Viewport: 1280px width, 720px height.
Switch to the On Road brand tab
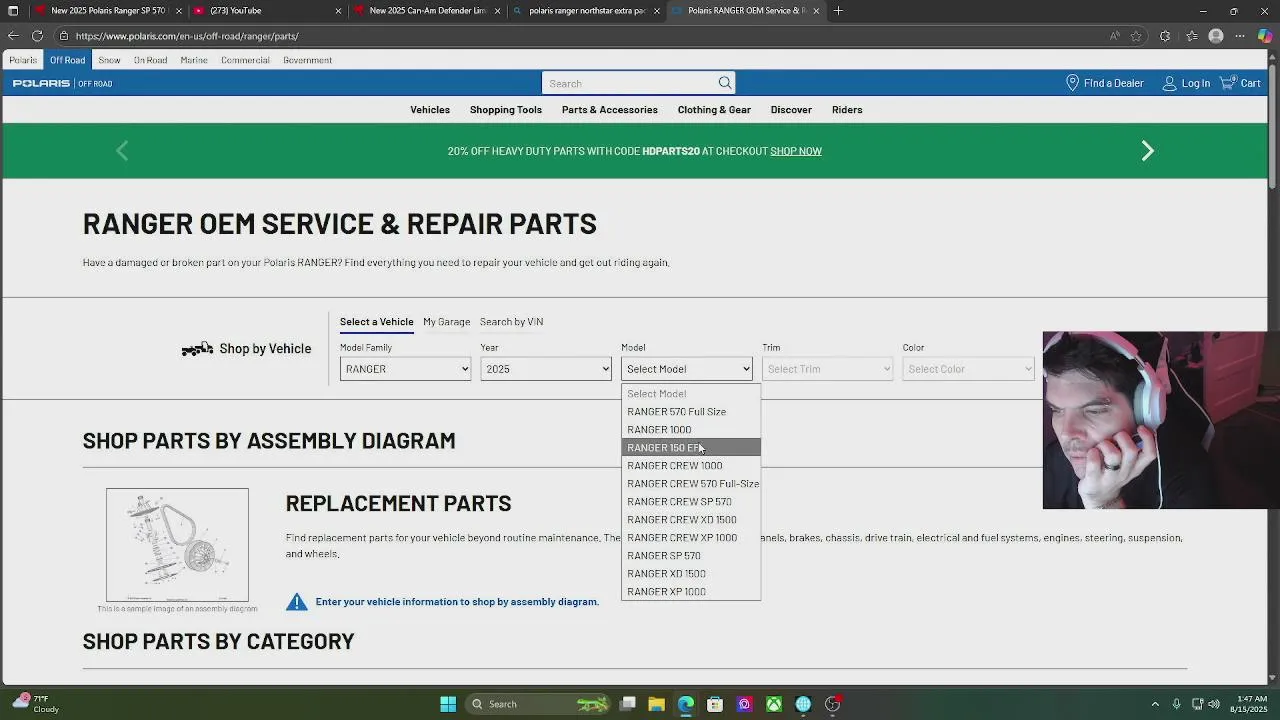150,60
